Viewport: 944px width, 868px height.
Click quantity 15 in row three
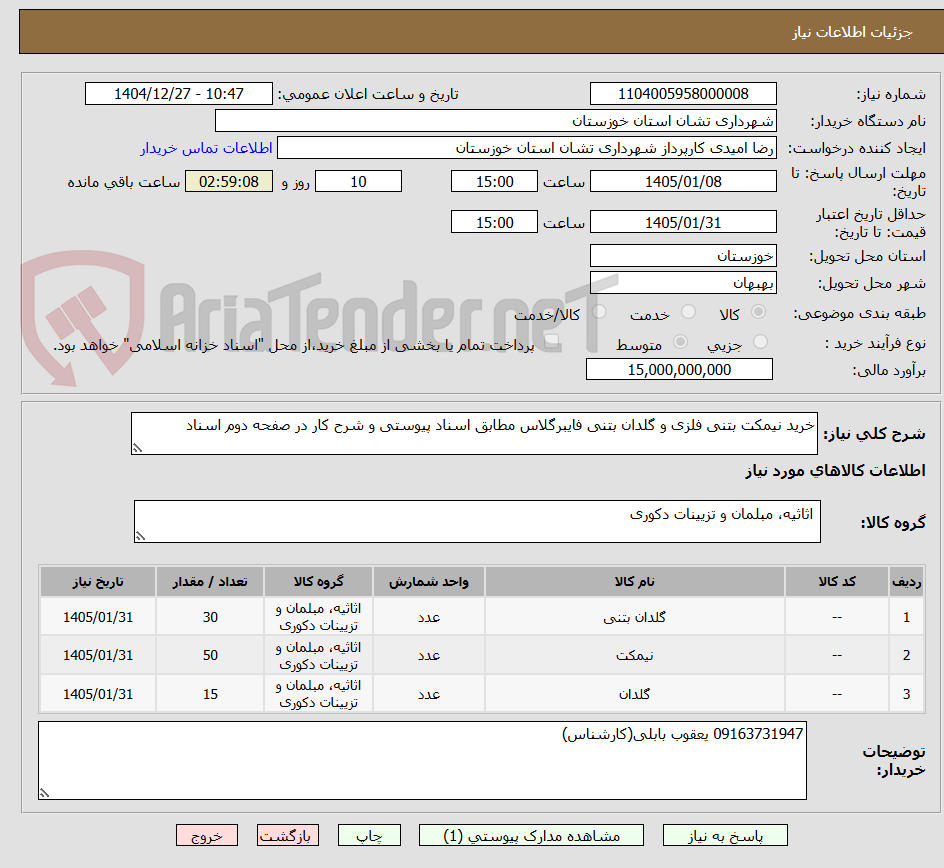[210, 694]
